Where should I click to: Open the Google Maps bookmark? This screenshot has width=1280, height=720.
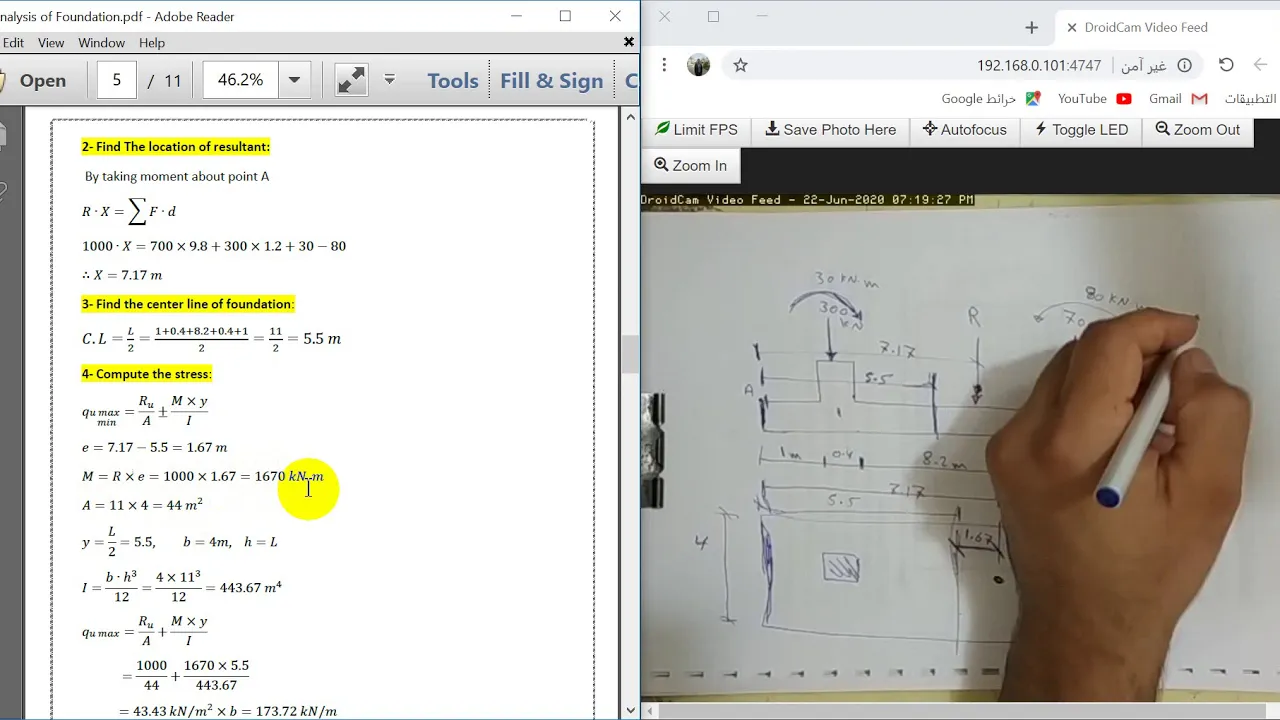[x=991, y=99]
